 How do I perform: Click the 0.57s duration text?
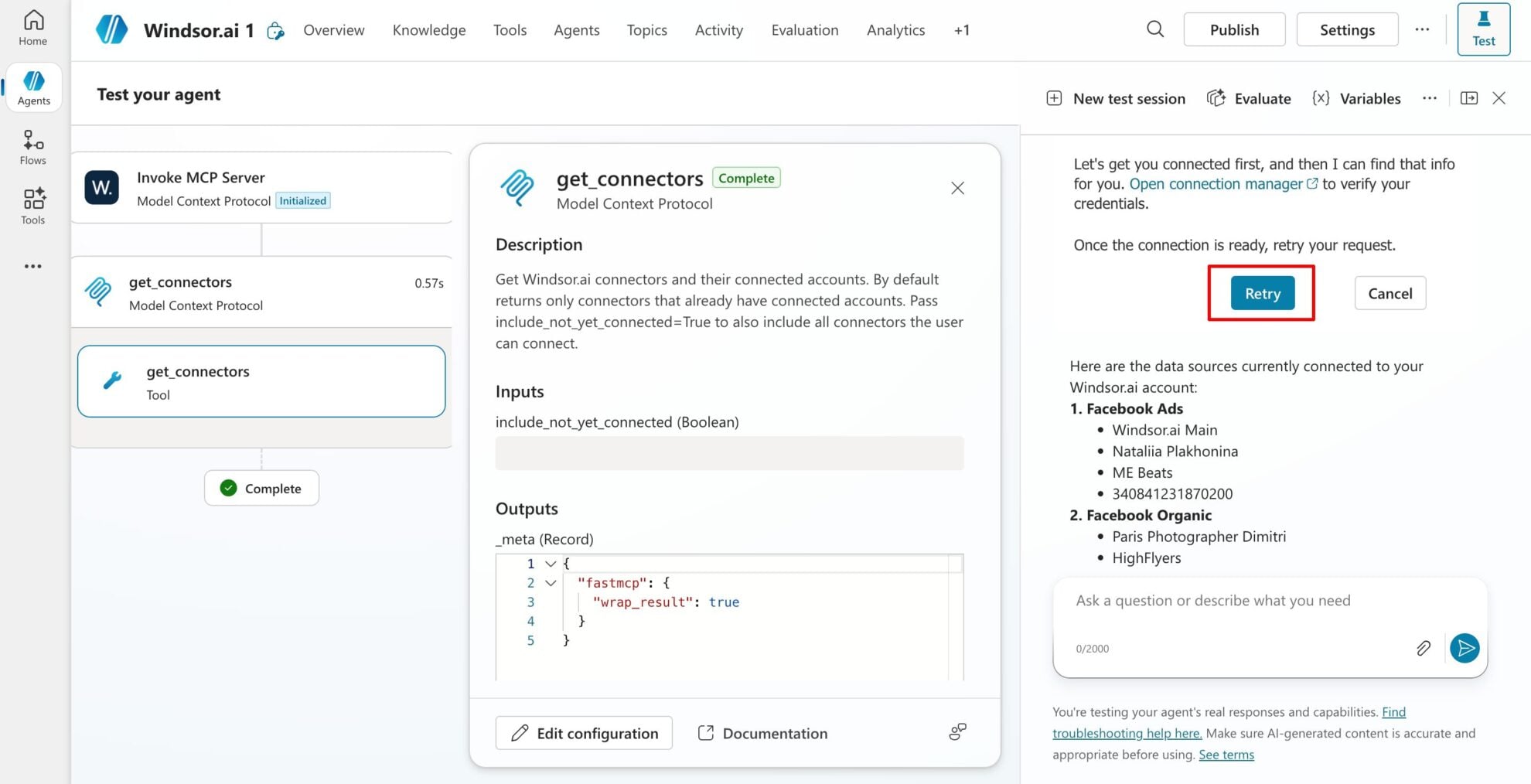429,283
